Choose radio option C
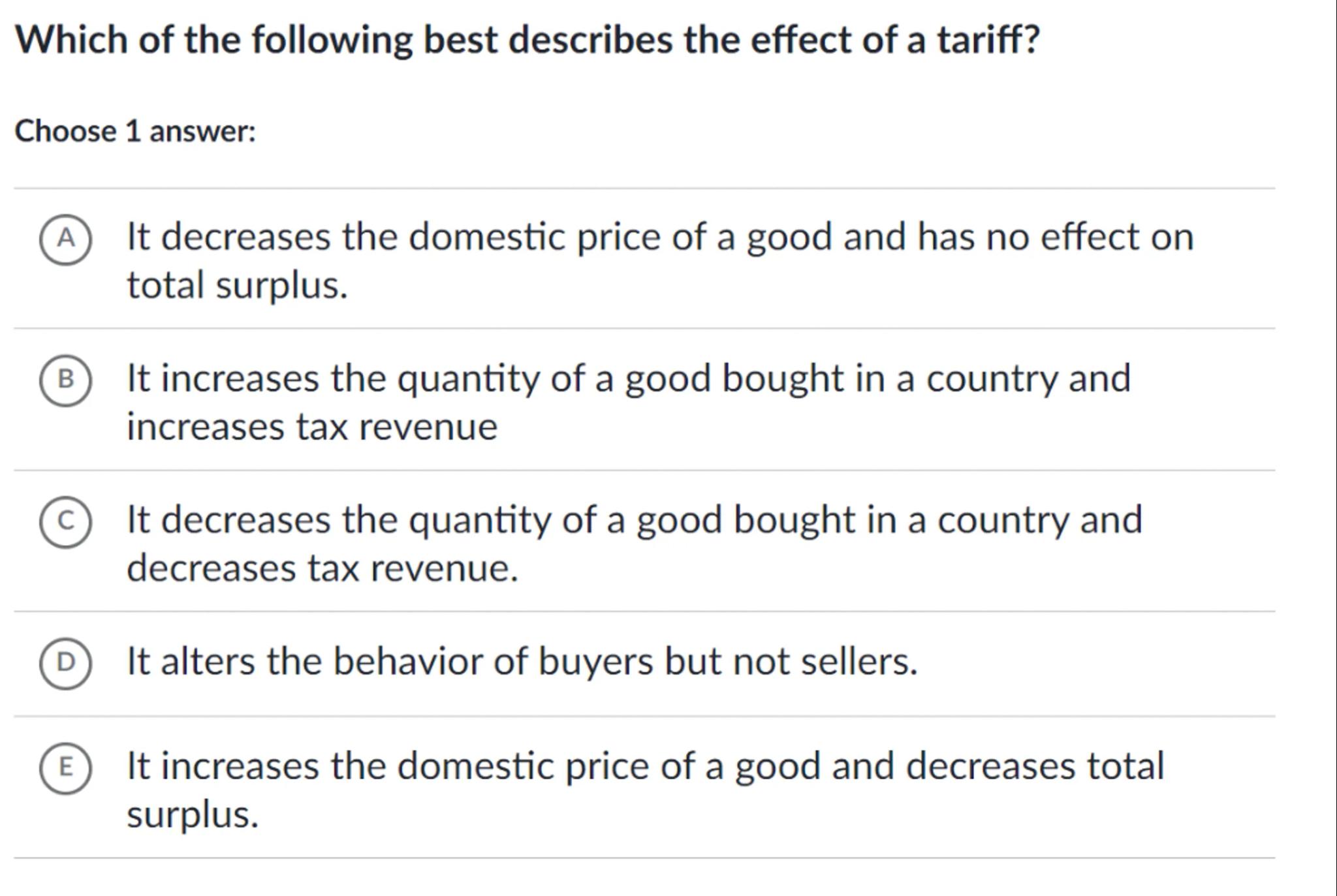The height and width of the screenshot is (896, 1337). click(65, 521)
